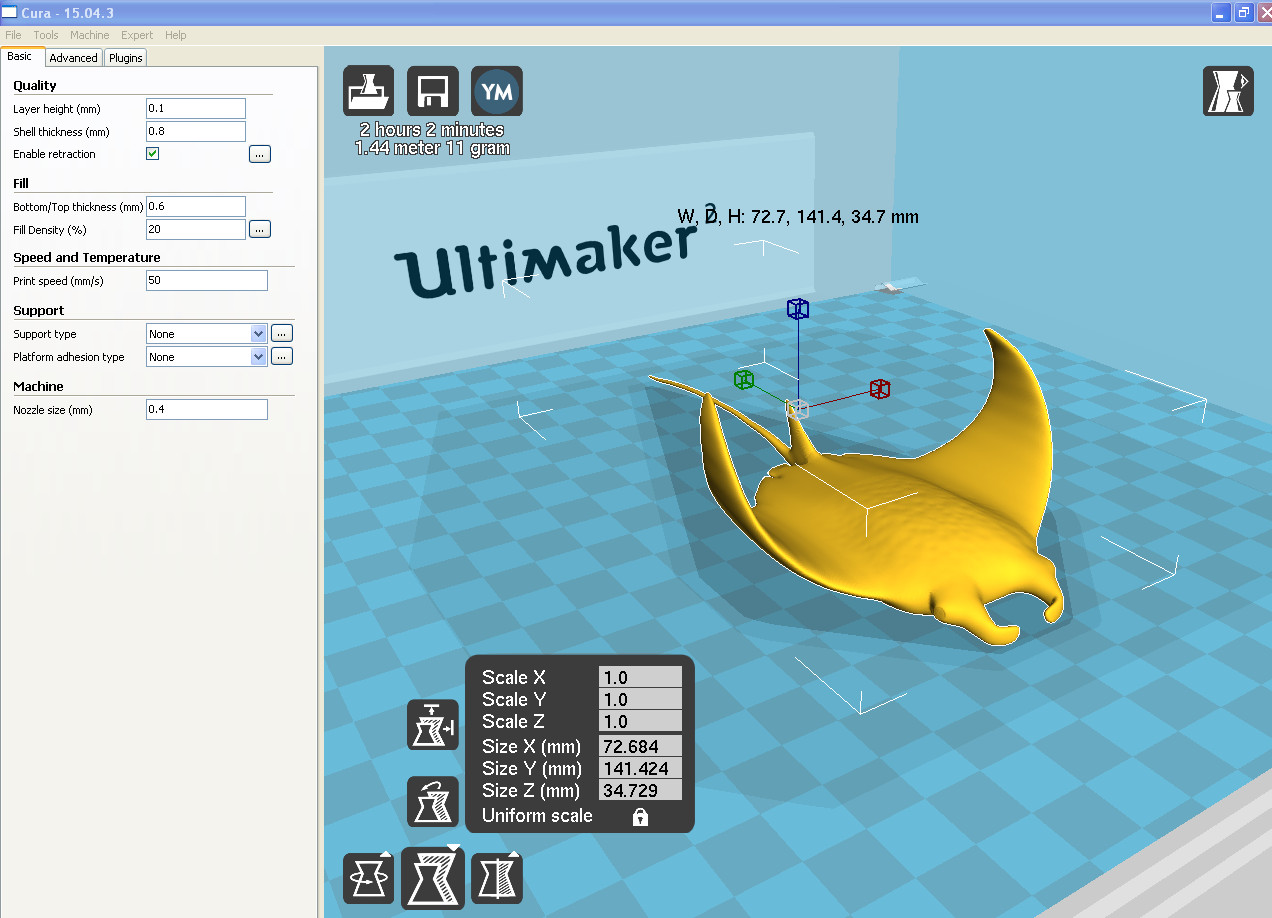The height and width of the screenshot is (918, 1272).
Task: Toggle the Uniform scale lock icon
Action: point(640,817)
